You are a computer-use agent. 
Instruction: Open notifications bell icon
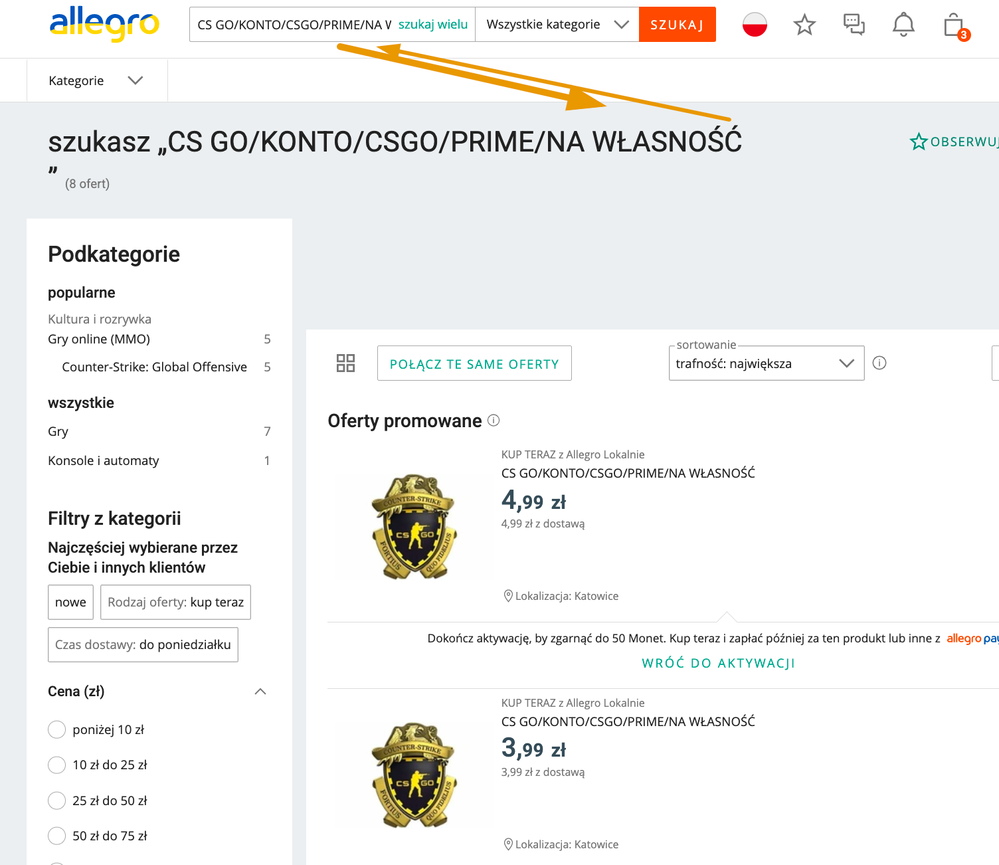(903, 25)
